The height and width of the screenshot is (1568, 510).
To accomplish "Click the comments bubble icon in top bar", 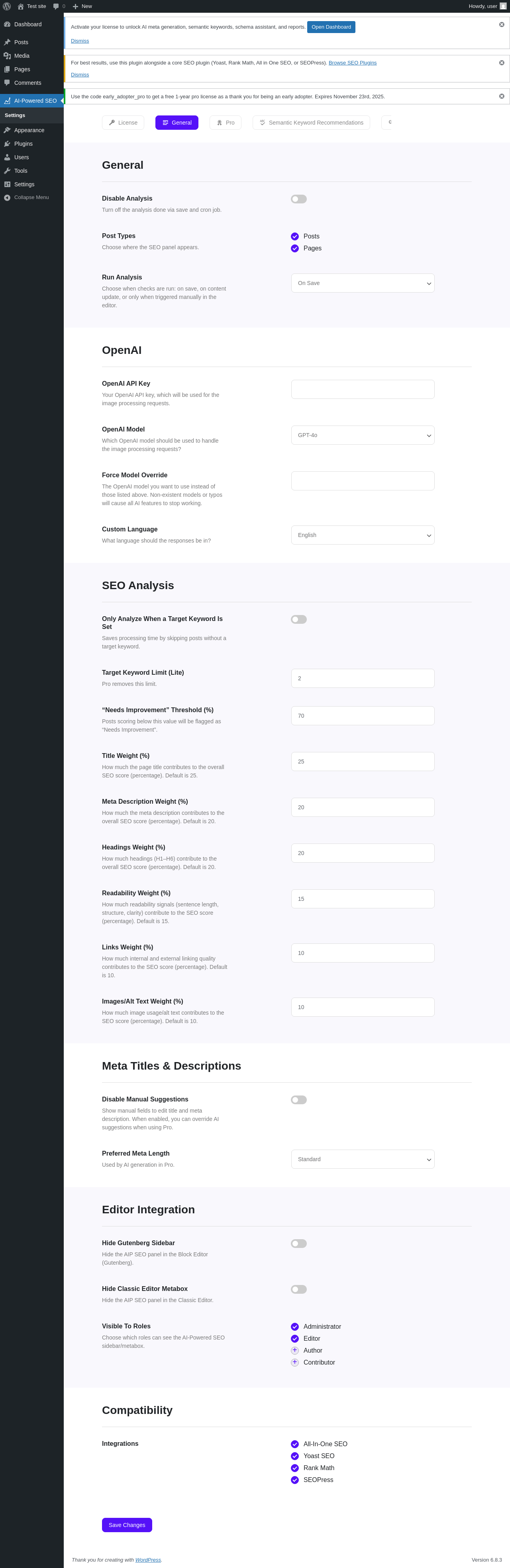I will [x=56, y=6].
